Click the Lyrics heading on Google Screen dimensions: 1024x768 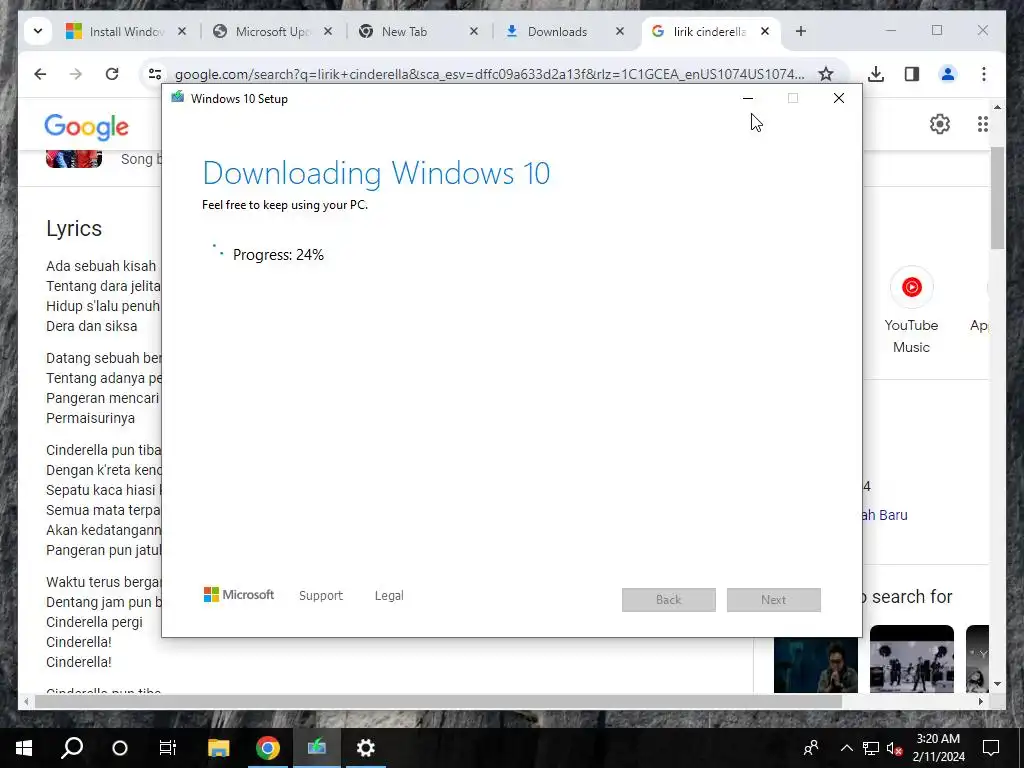tap(74, 229)
